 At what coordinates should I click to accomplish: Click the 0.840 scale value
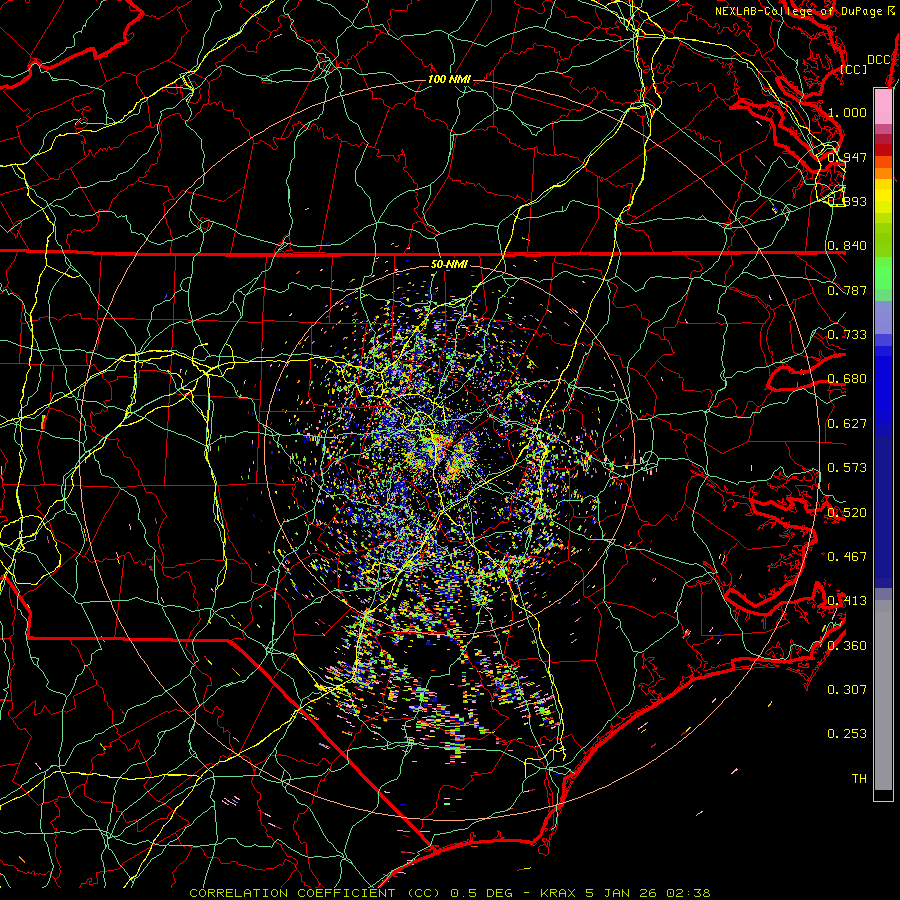click(847, 246)
